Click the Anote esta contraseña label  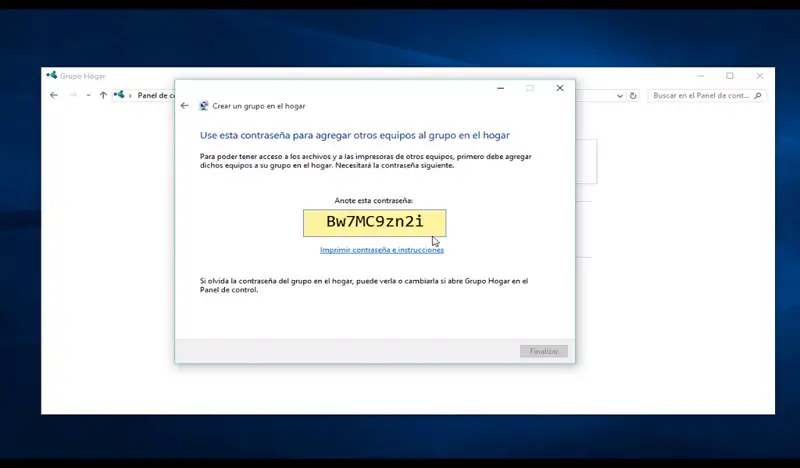click(373, 201)
